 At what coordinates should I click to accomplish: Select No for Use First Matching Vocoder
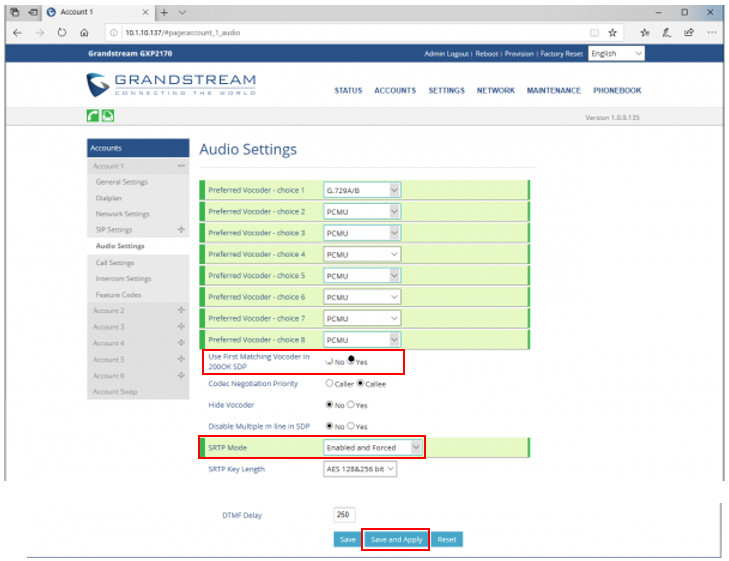[x=329, y=361]
